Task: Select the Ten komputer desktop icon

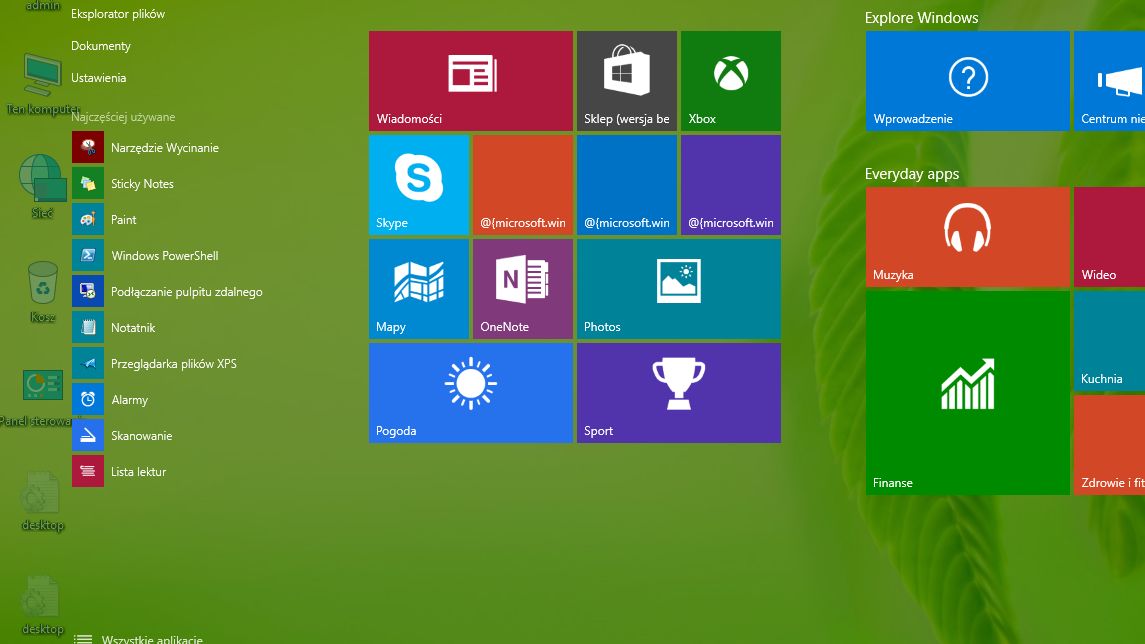Action: 42,83
